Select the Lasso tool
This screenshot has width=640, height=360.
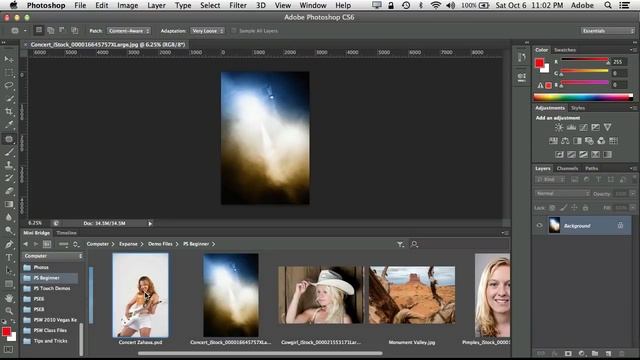[9, 86]
